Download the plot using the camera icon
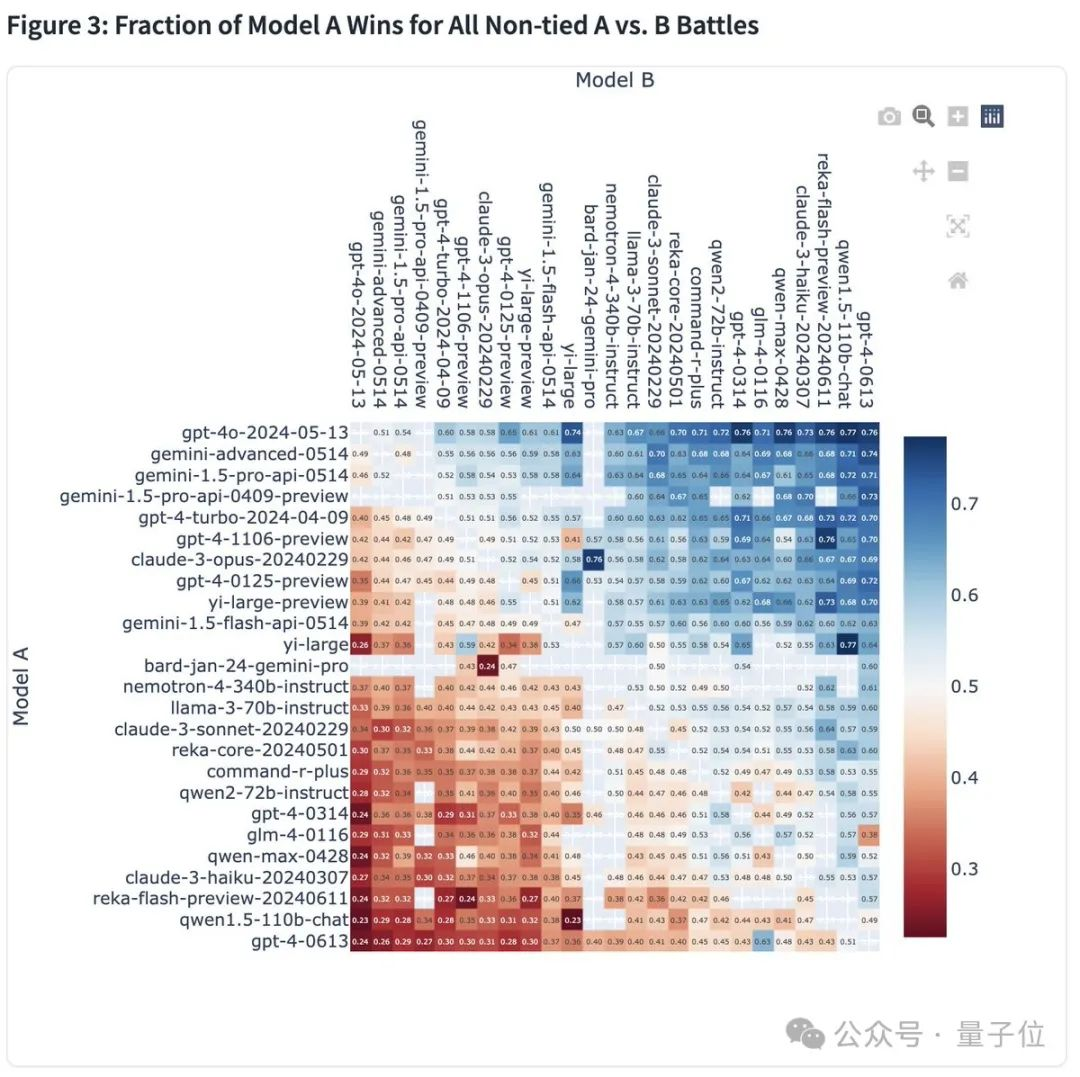Screen dimensions: 1080x1077 pos(889,116)
